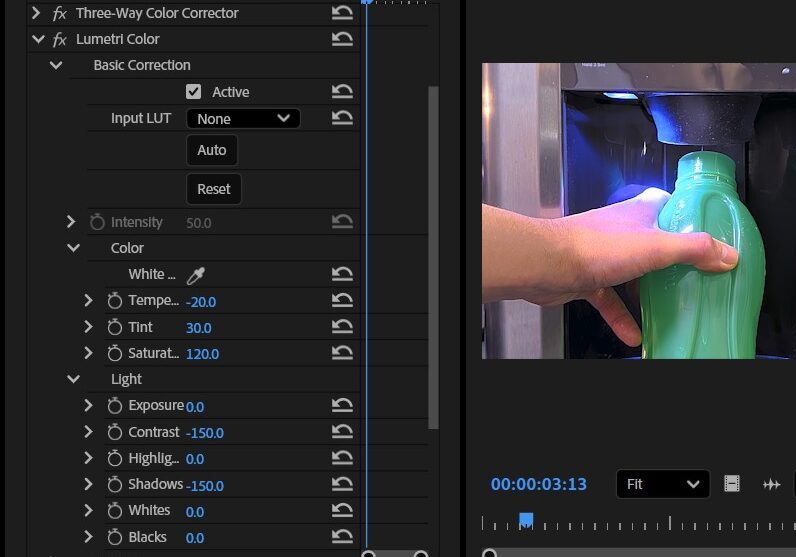Toggle animation stopwatch for Highlights
Viewport: 796px width, 557px height.
[x=115, y=458]
